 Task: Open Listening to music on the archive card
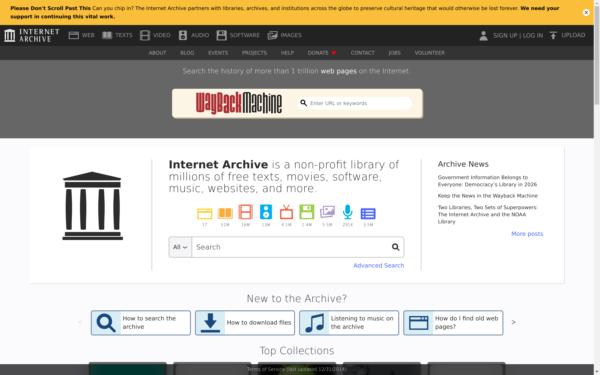349,323
